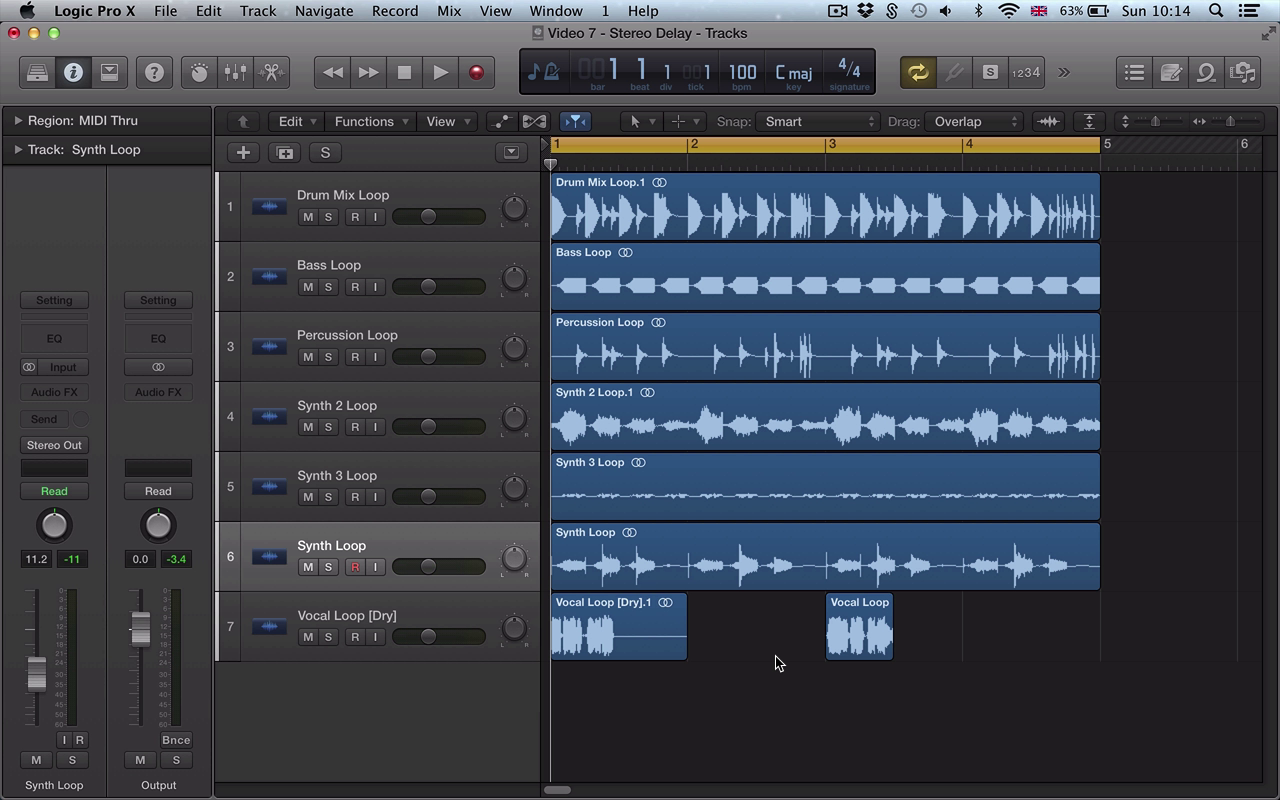The image size is (1280, 800).
Task: Toggle count-in 1234 button
Action: 1026,72
